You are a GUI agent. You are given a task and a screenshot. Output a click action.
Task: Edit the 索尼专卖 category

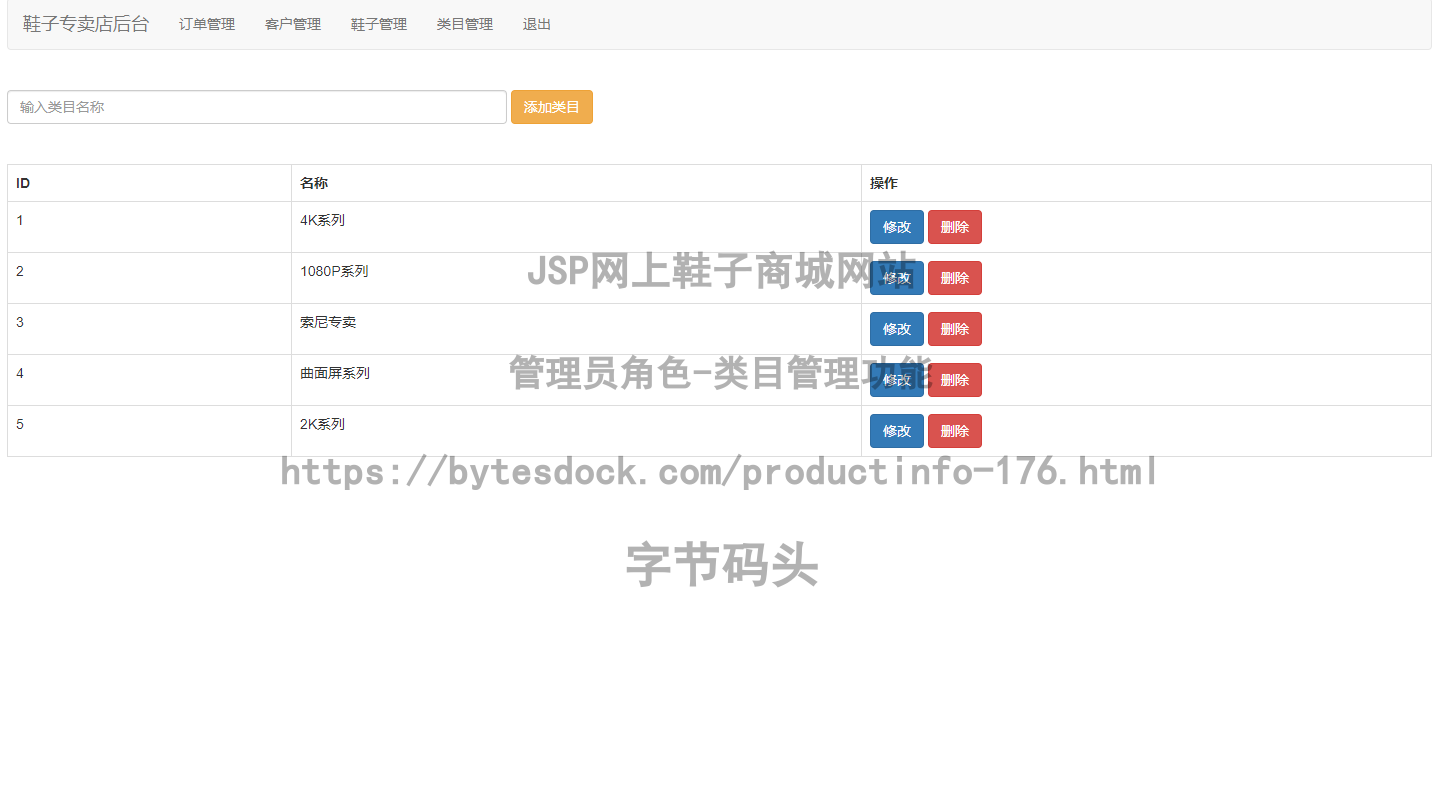[x=897, y=329]
